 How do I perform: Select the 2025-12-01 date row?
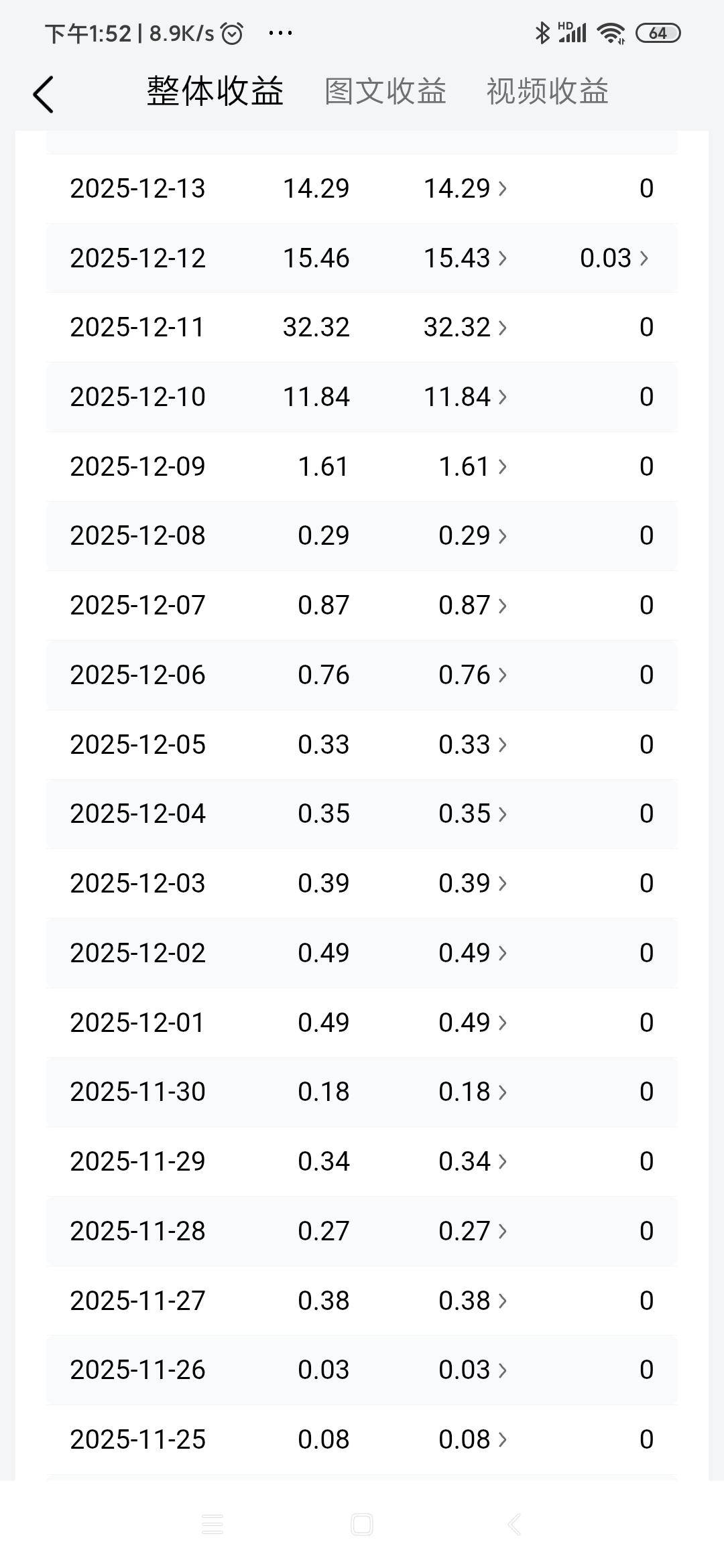pyautogui.click(x=362, y=1023)
